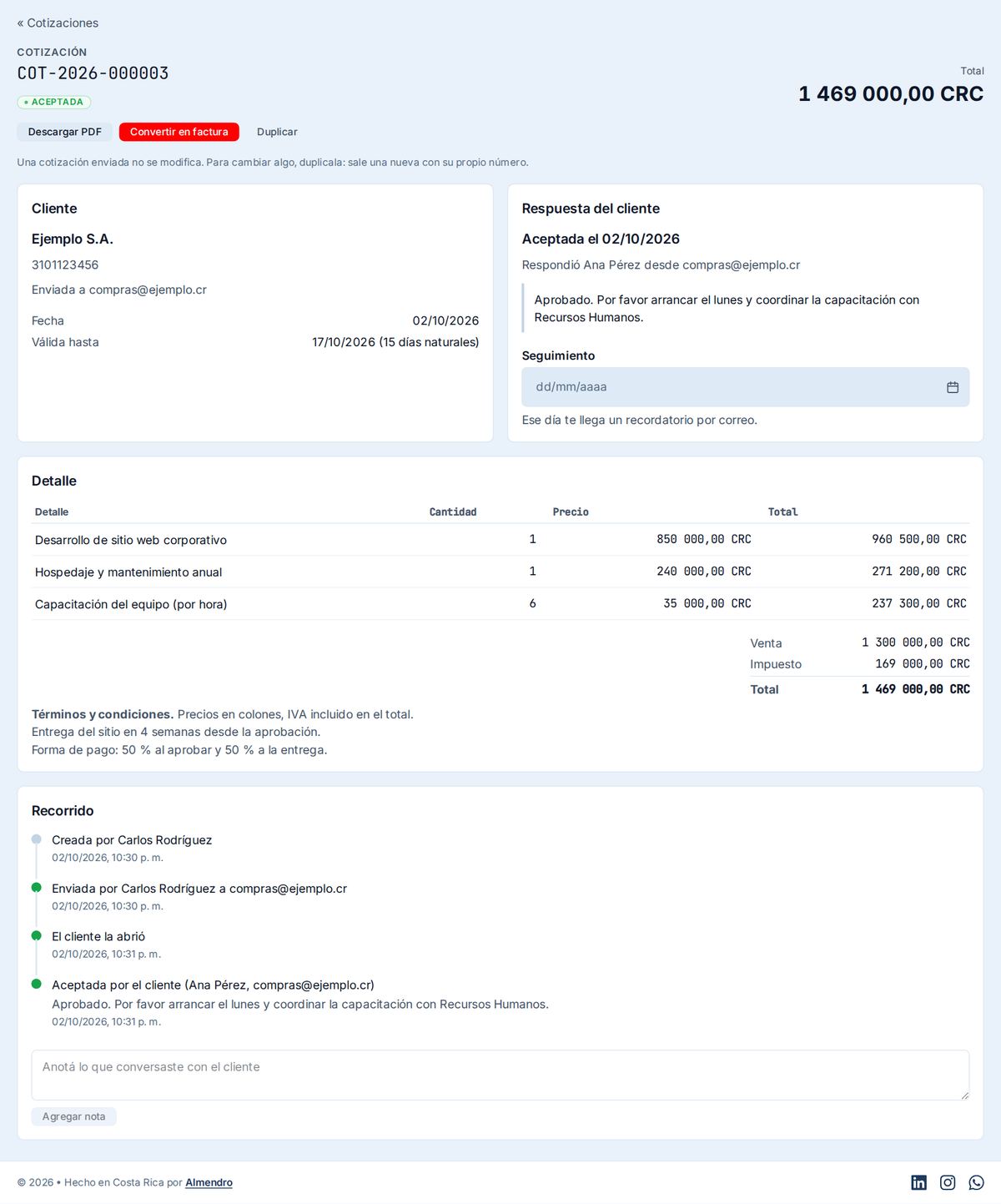Click '17/10/2026 (15 días naturales)'
Image resolution: width=1001 pixels, height=1204 pixels.
point(395,342)
